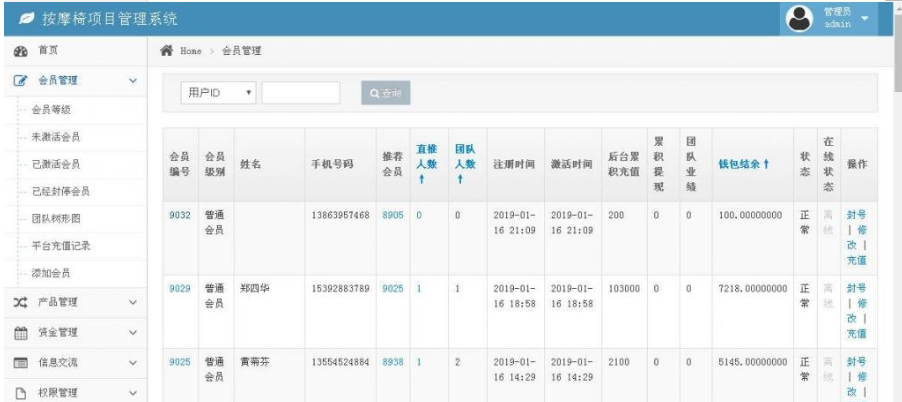Click the calendar icon beside 资金管理
Image resolution: width=902 pixels, height=402 pixels.
click(21, 332)
